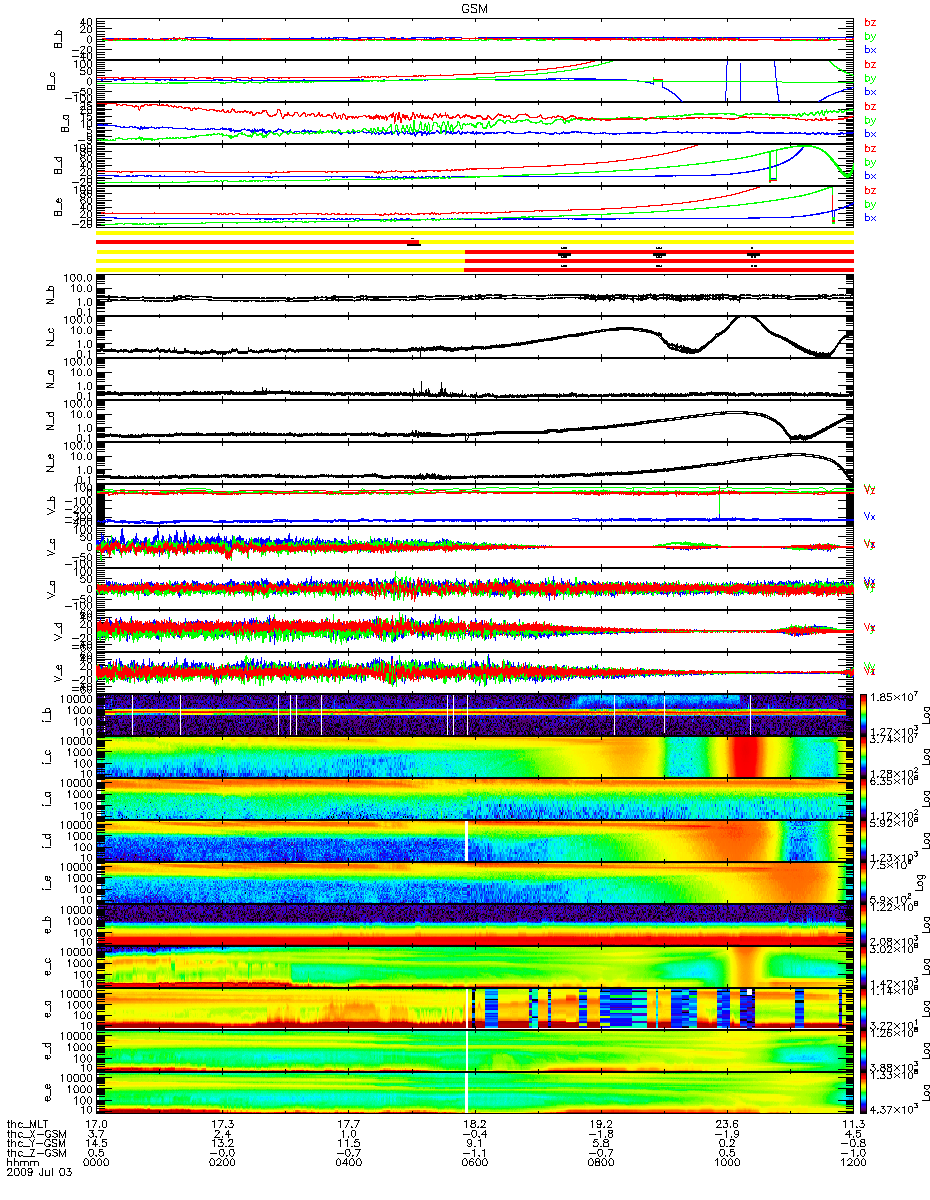Select the color bar beside the i_c spectrogram
The height and width of the screenshot is (1200, 930).
(865, 757)
